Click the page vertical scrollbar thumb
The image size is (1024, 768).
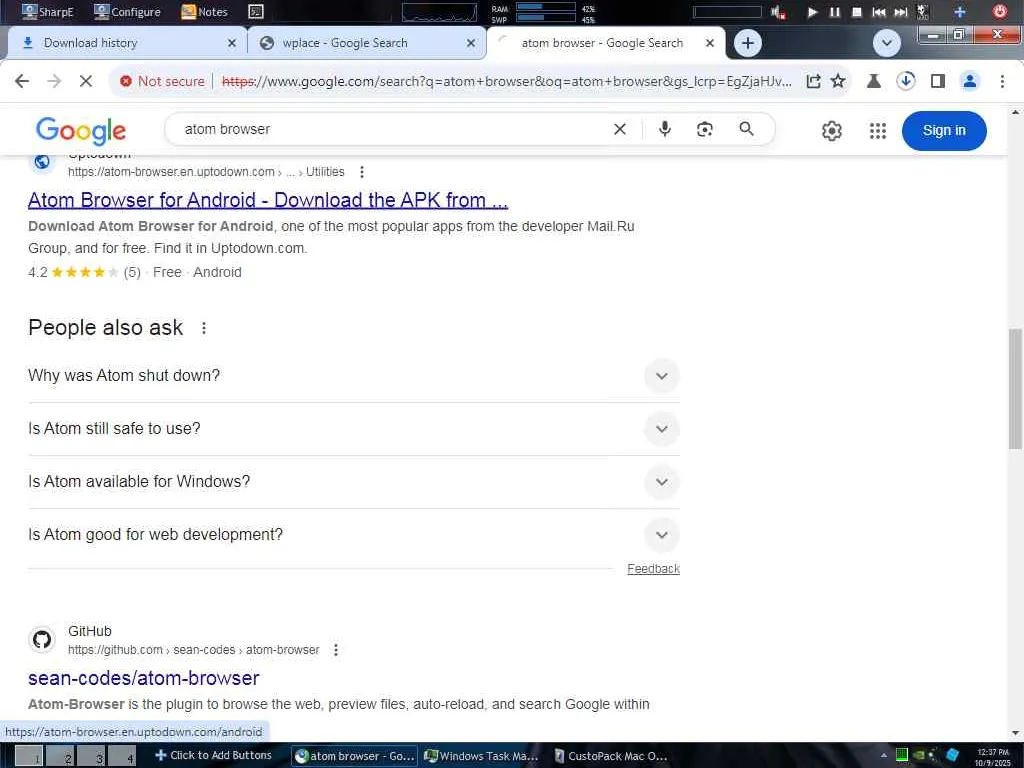(1015, 389)
